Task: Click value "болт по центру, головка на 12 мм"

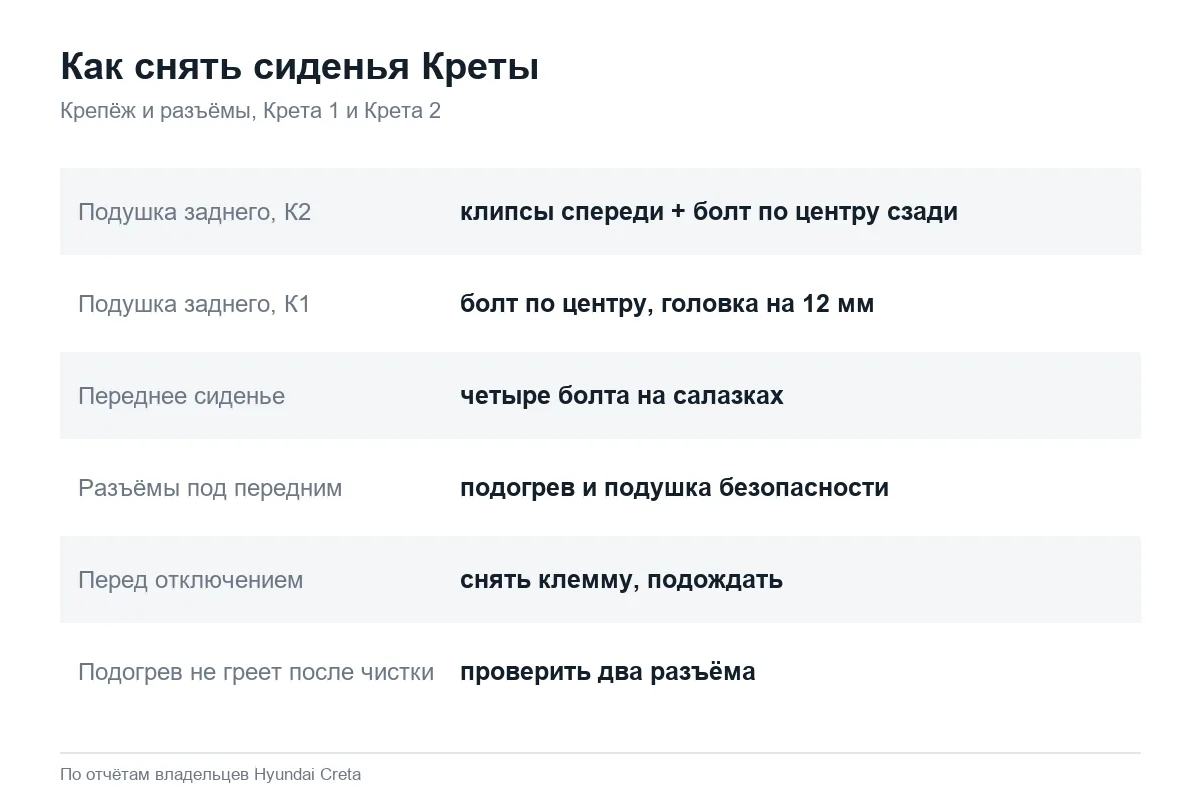Action: (667, 304)
